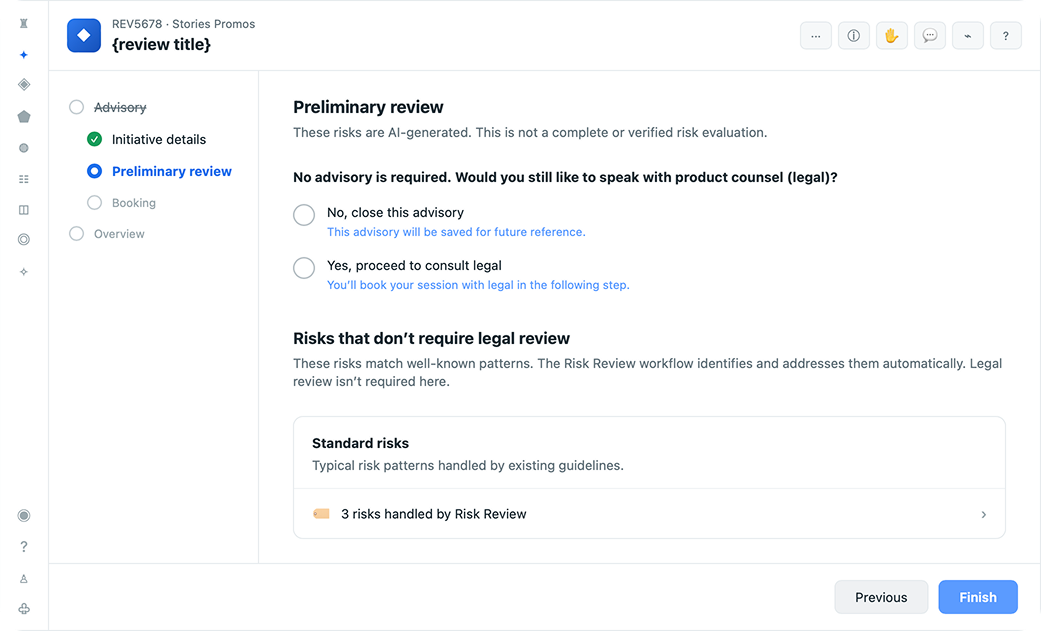The image size is (1041, 631).
Task: Click the club-shaped icon at sidebar bottom
Action: click(x=24, y=608)
